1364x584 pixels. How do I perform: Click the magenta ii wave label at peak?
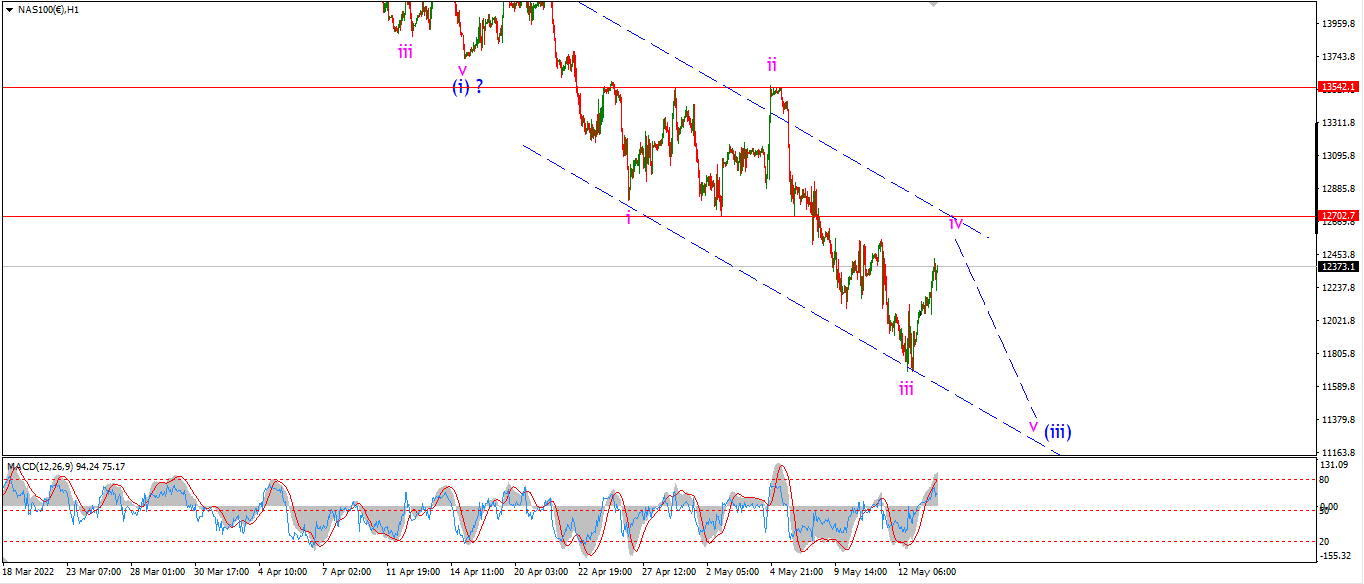tap(772, 65)
